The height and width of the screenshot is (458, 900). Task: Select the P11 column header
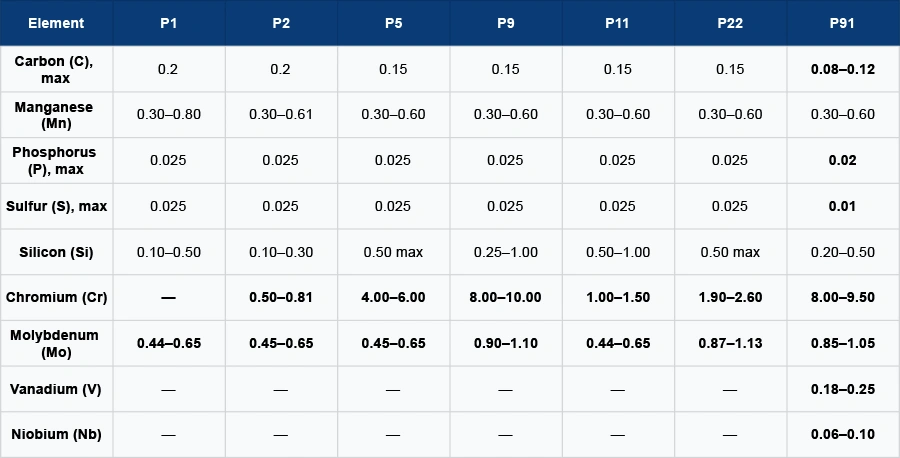pos(617,23)
